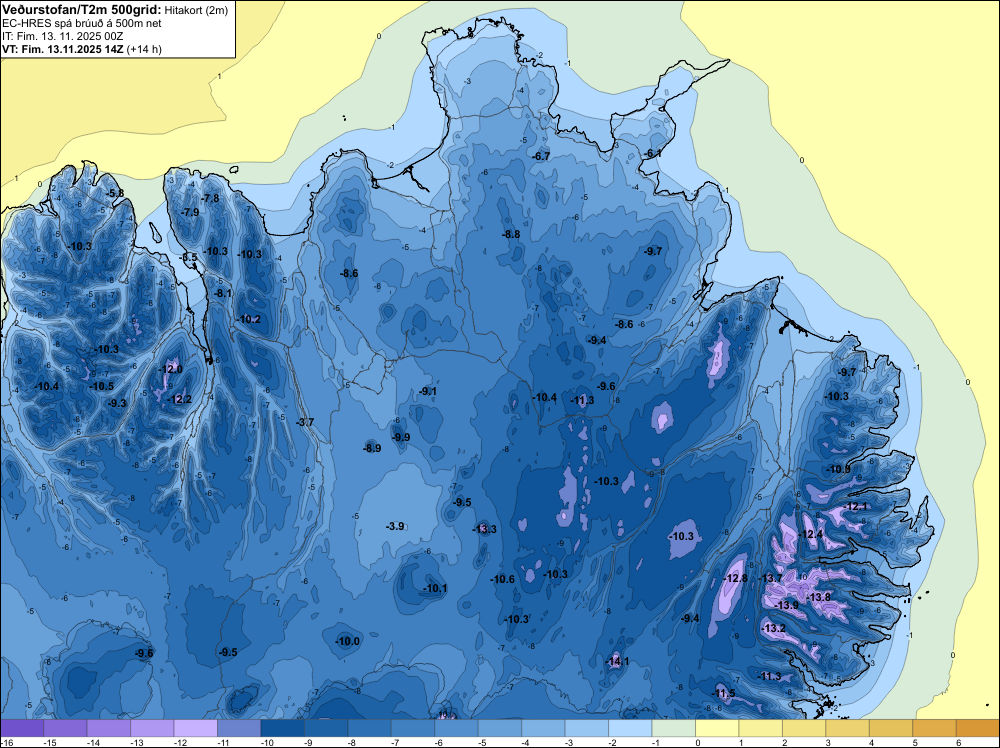Screen dimensions: 1000x748
Task: Click the -12.2 temperature label
Action: (x=179, y=400)
